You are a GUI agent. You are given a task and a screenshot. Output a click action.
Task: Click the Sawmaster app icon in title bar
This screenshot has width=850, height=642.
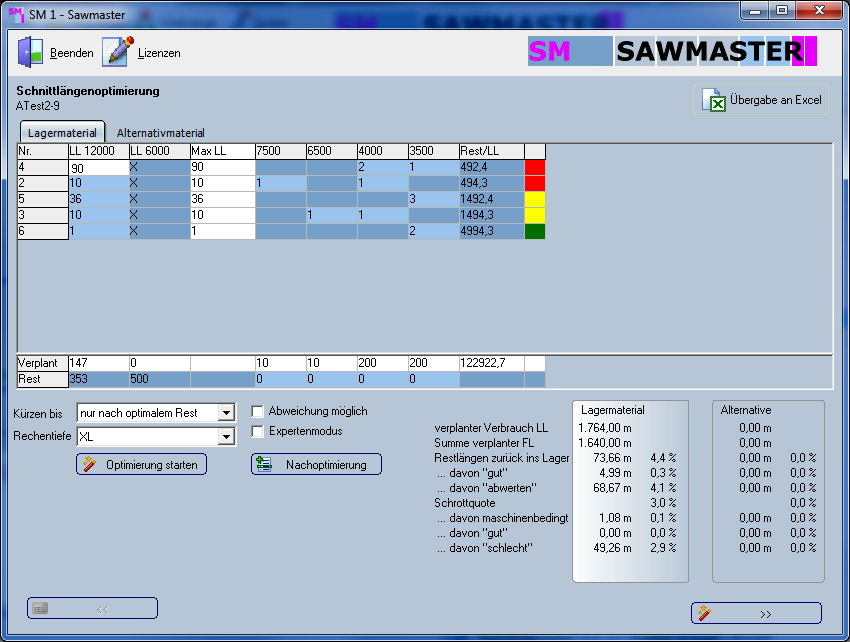16,15
